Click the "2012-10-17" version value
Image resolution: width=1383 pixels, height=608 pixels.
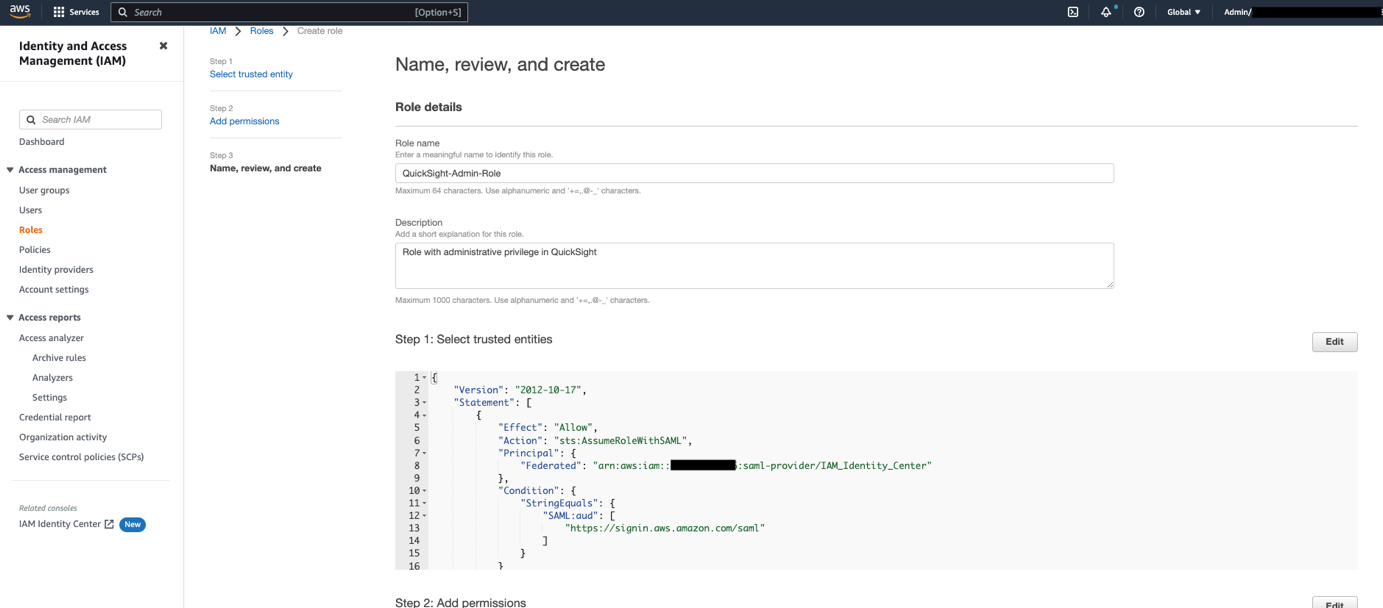549,390
